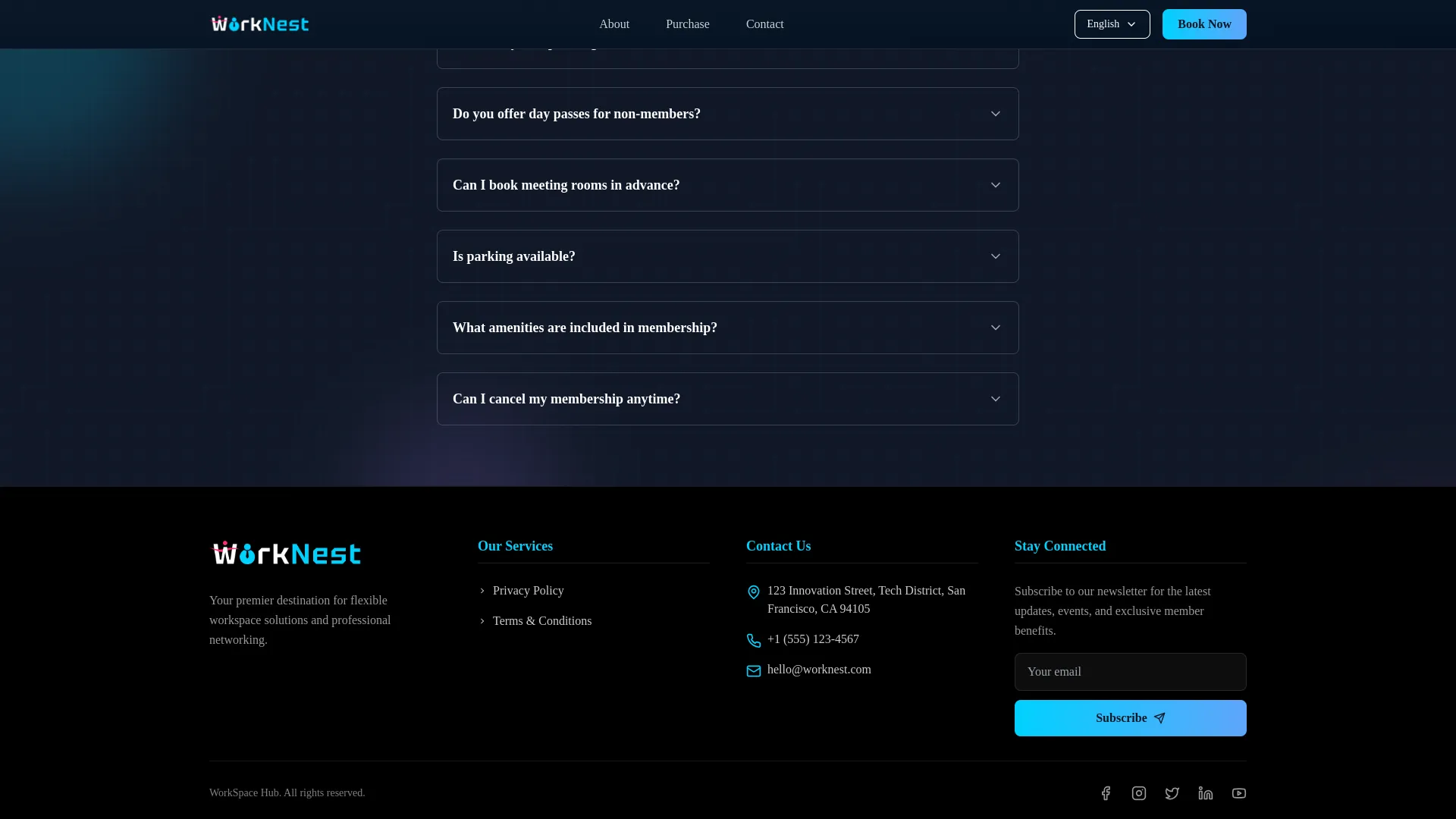The image size is (1456, 819).
Task: Open the Purchase menu item
Action: pos(688,24)
